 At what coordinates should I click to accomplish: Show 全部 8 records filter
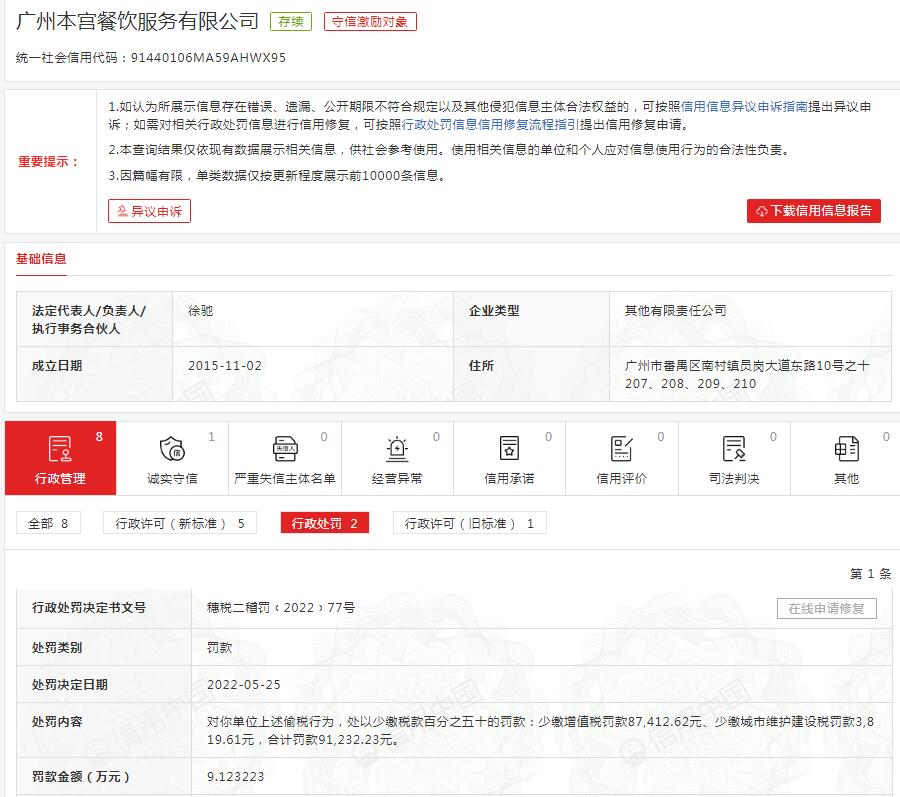[48, 523]
